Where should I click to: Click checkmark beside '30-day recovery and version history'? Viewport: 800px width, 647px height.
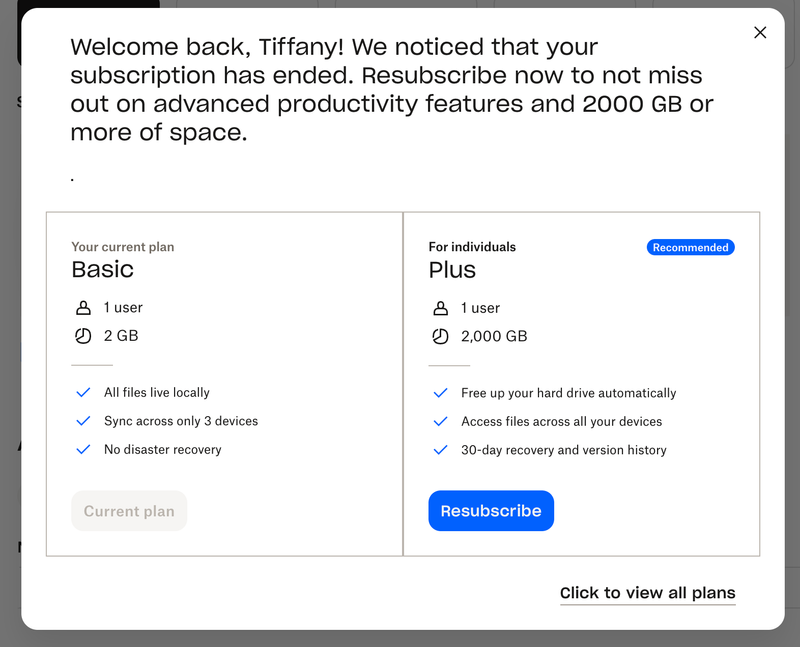tap(440, 450)
